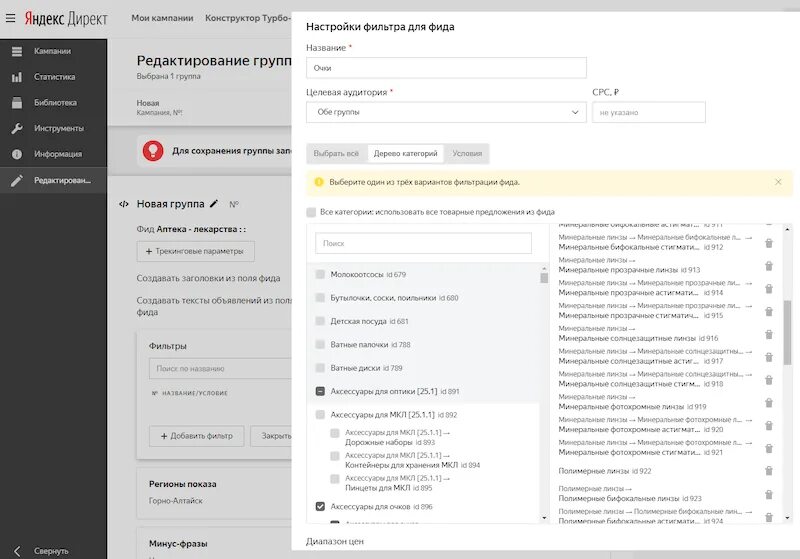Check the Молокоотсосы category checkbox
Image resolution: width=800 pixels, height=559 pixels.
coord(320,274)
